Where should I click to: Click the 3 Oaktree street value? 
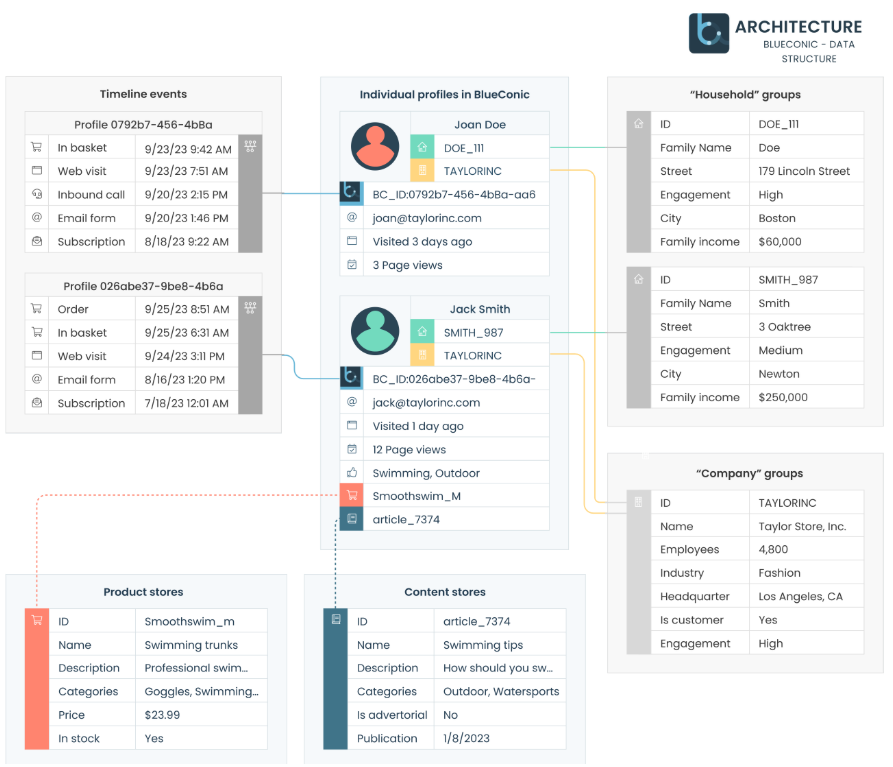click(784, 327)
